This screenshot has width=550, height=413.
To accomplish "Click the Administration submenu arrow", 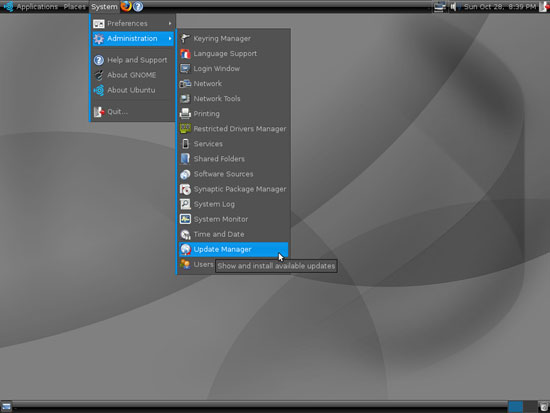I will pos(170,39).
